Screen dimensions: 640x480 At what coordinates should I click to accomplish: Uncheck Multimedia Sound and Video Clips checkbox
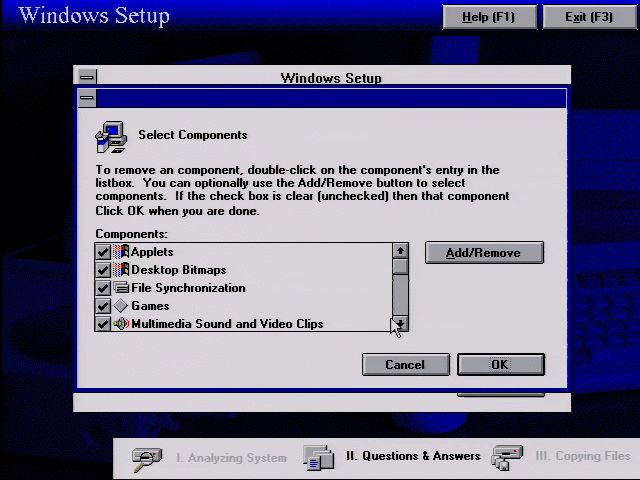coord(103,324)
